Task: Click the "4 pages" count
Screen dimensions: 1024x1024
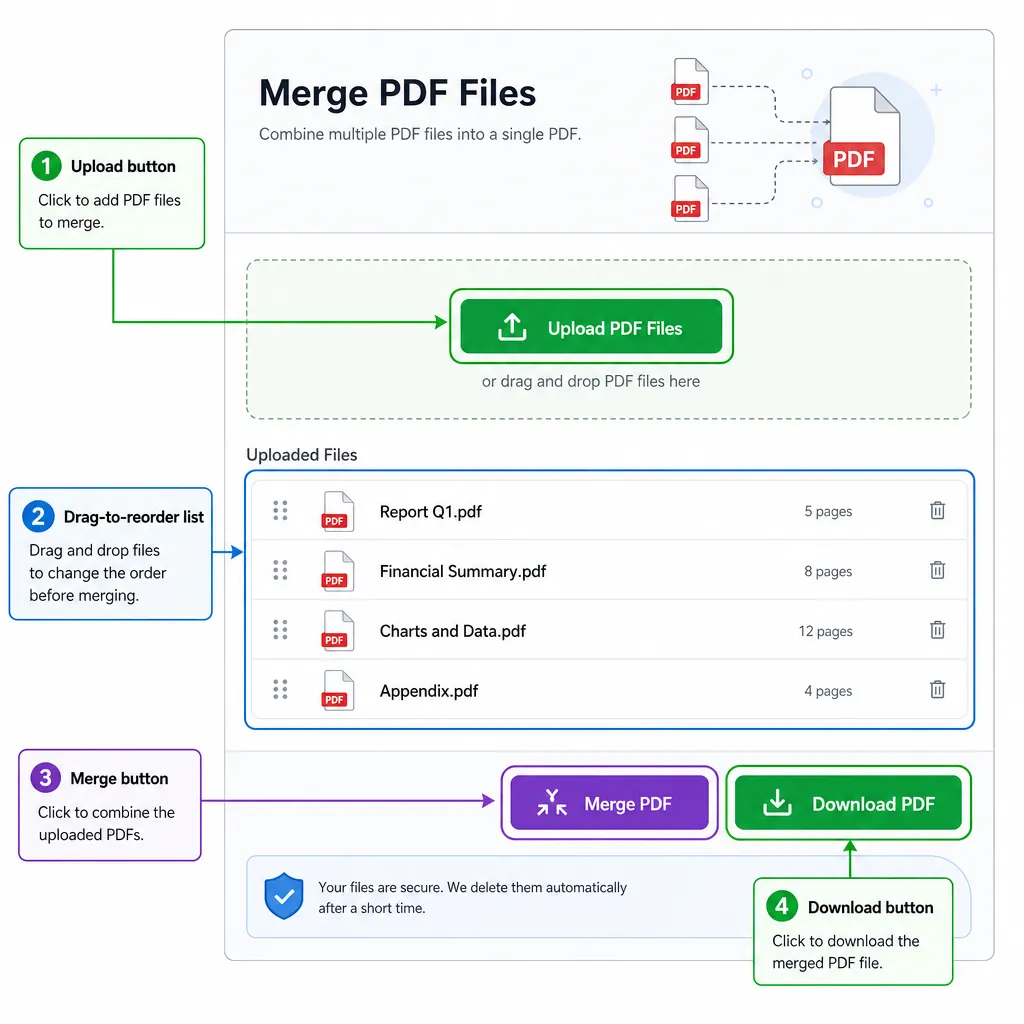Action: coord(828,691)
